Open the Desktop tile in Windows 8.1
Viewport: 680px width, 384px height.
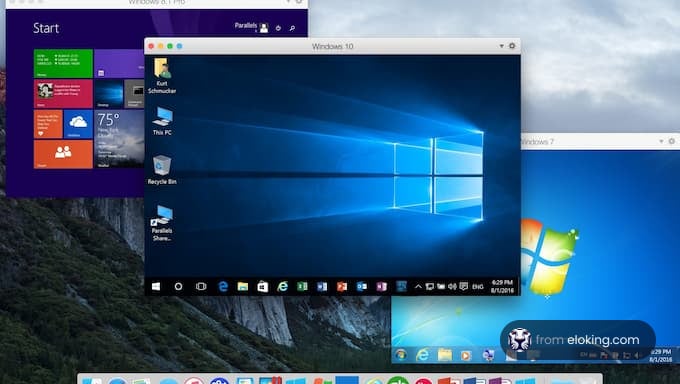point(108,93)
